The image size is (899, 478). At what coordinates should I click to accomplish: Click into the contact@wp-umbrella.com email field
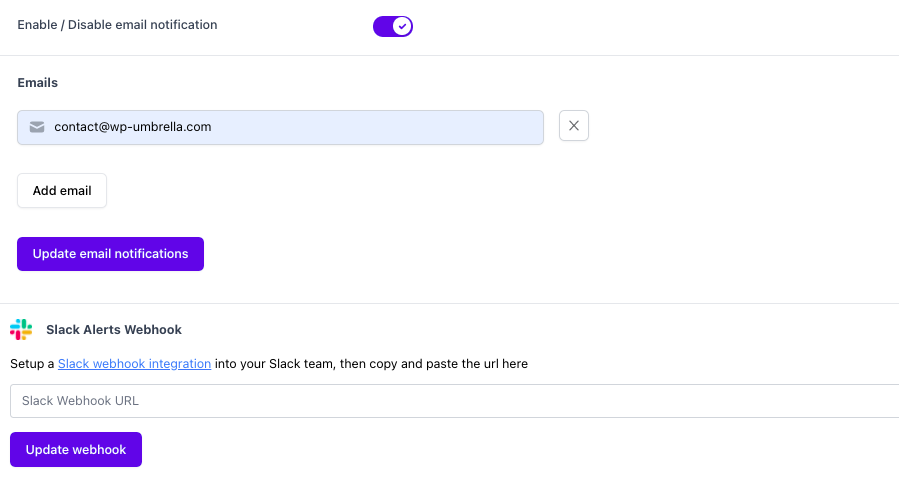coord(280,127)
